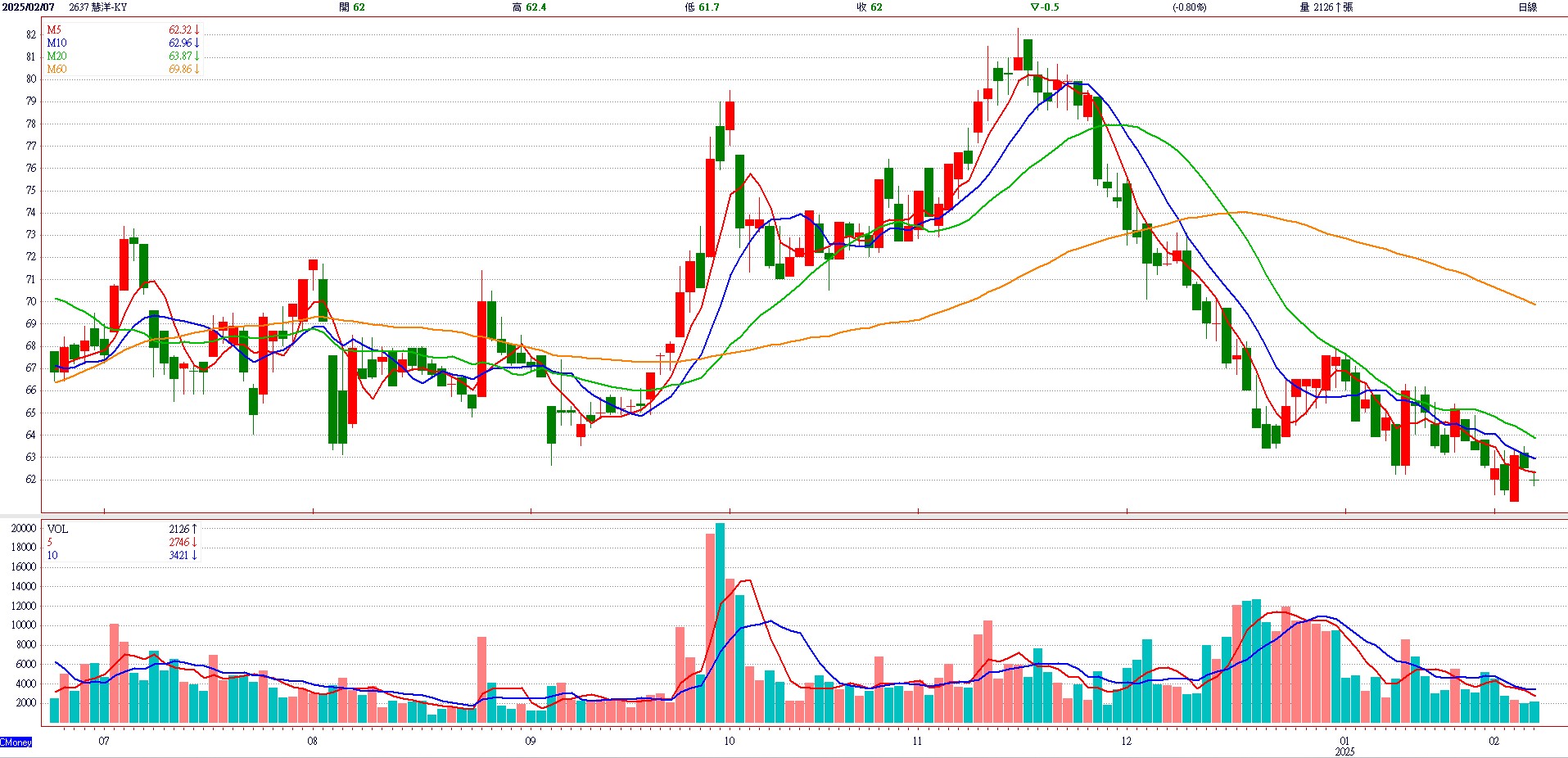The height and width of the screenshot is (758, 1568).
Task: Click the VOL indicator label
Action: pyautogui.click(x=57, y=530)
